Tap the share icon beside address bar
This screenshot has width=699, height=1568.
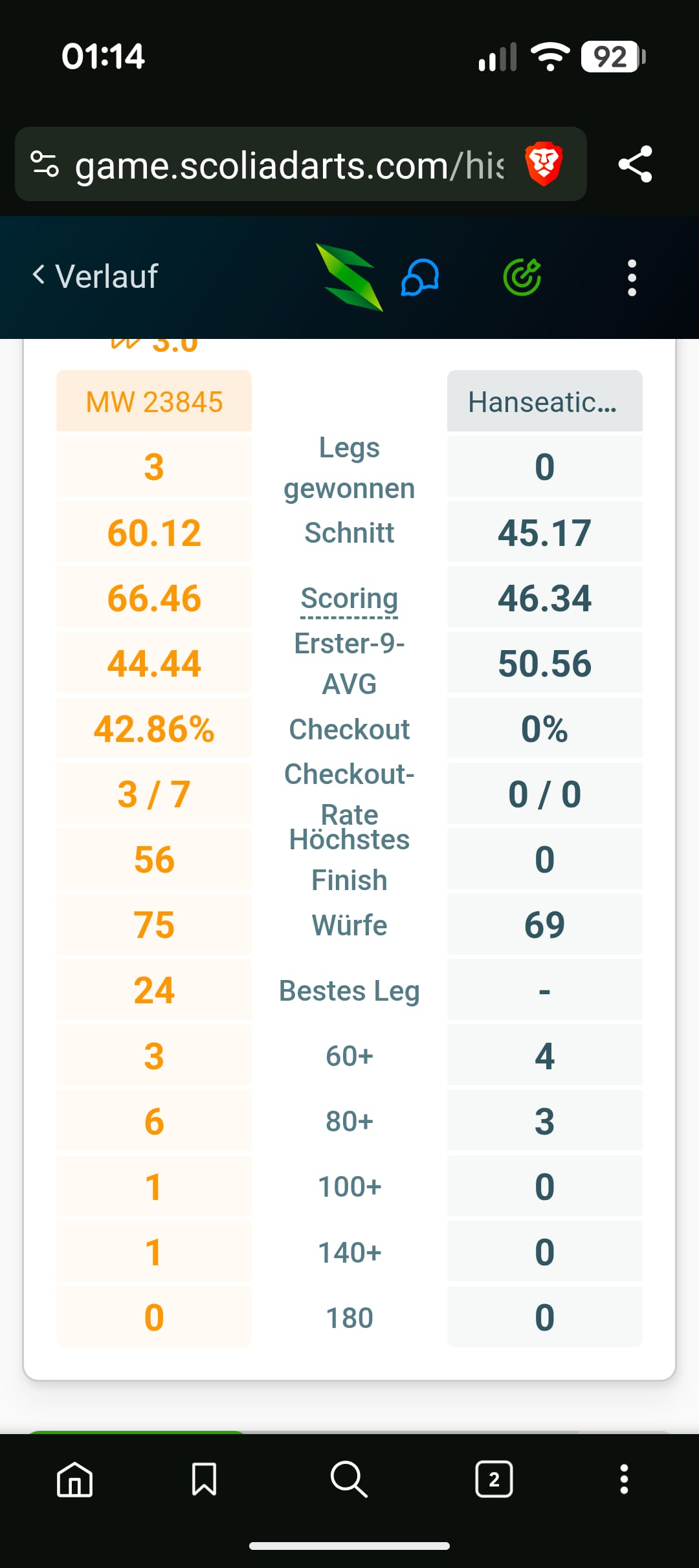tap(635, 164)
